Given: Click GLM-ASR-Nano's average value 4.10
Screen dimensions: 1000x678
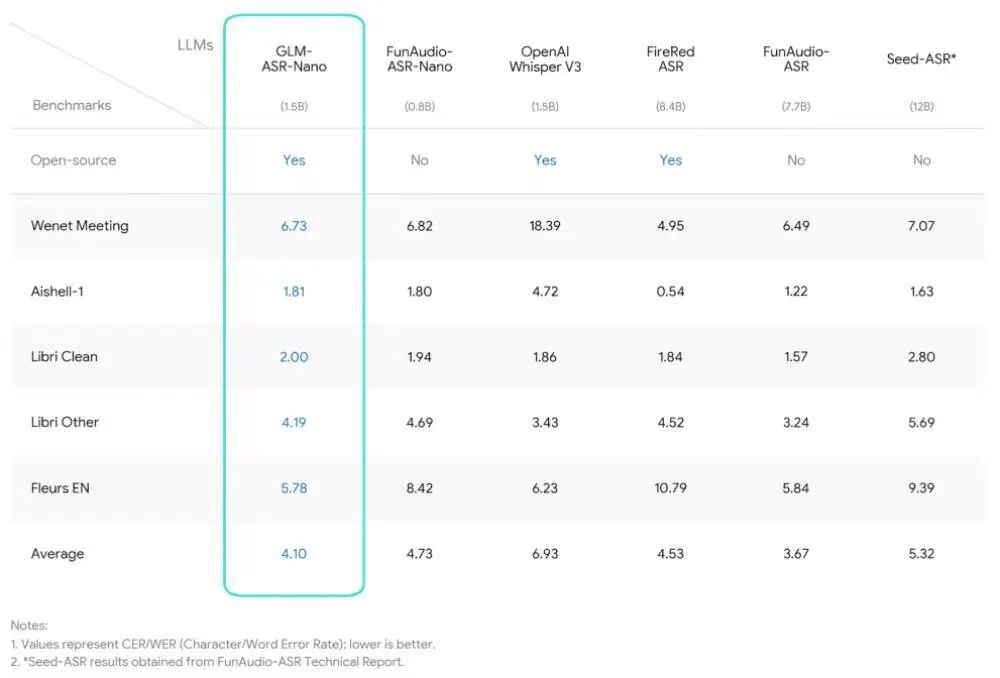Looking at the screenshot, I should (x=294, y=554).
